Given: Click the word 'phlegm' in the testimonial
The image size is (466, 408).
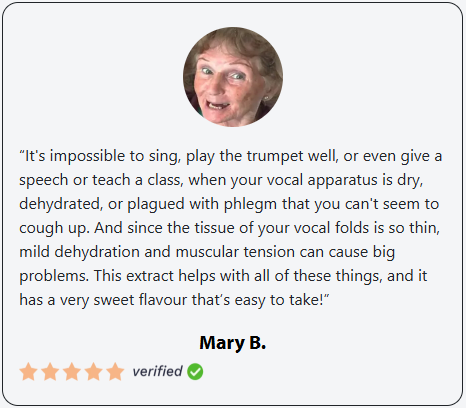Looking at the screenshot, I should 250,205.
